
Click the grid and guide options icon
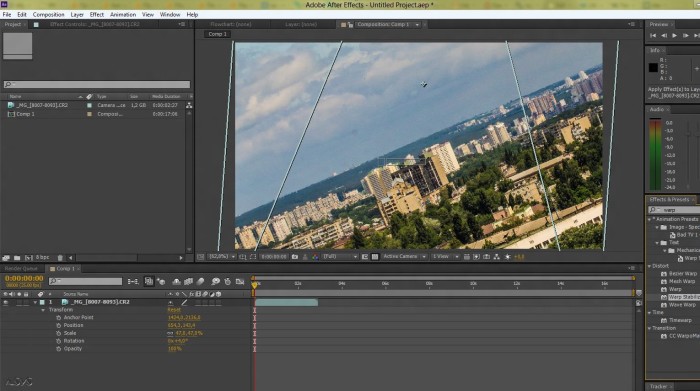point(242,257)
